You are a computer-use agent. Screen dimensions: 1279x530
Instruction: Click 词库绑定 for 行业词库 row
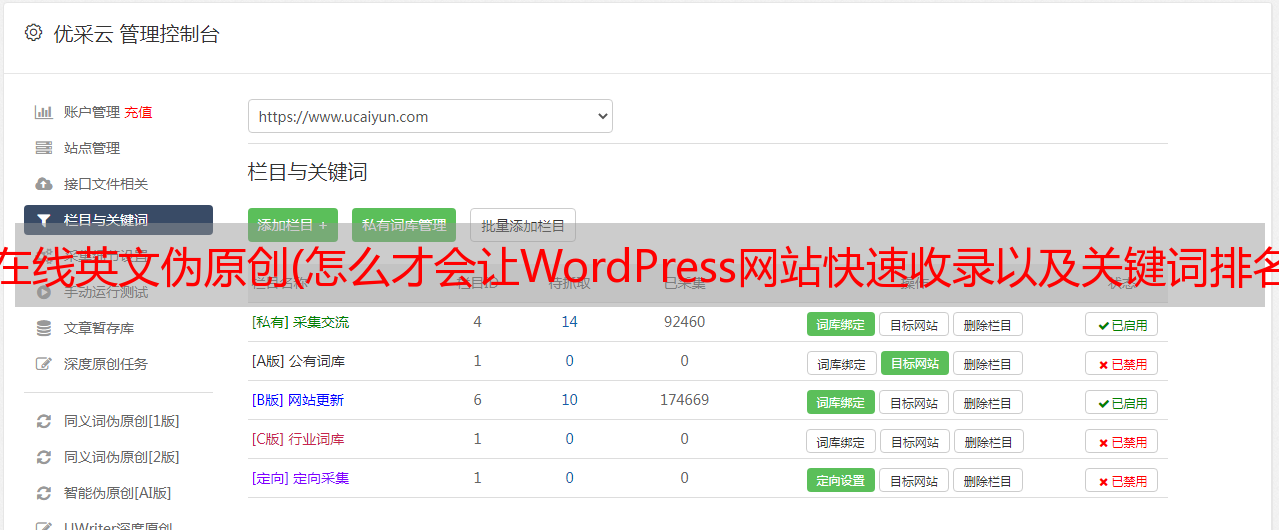[x=841, y=441]
